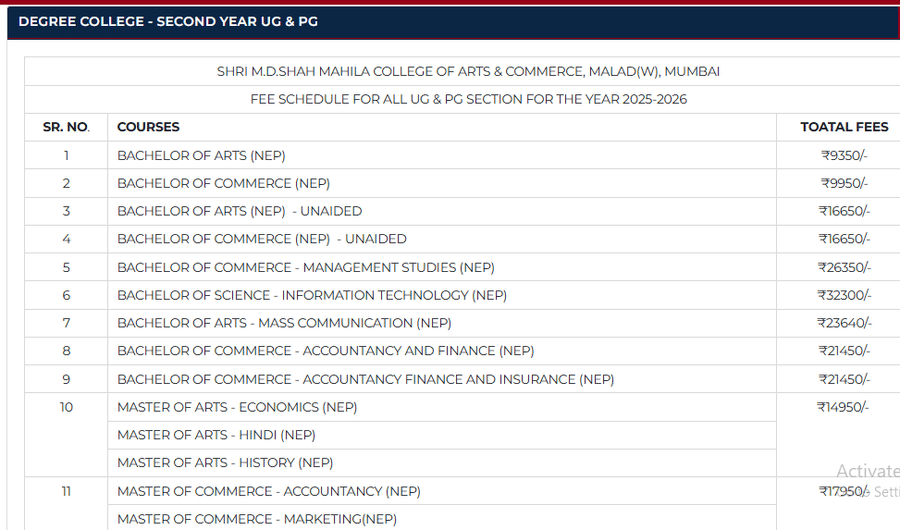The width and height of the screenshot is (900, 530).
Task: Select Accountancy Finance and Insurance (NEP) course
Action: pos(365,379)
